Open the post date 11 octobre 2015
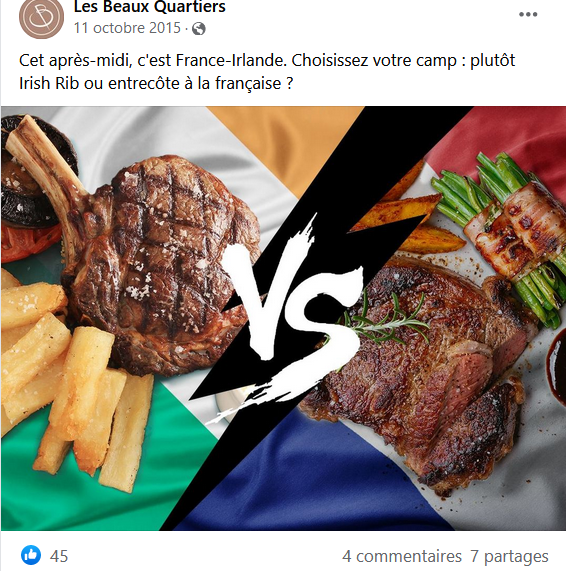The width and height of the screenshot is (566, 571). [x=127, y=28]
